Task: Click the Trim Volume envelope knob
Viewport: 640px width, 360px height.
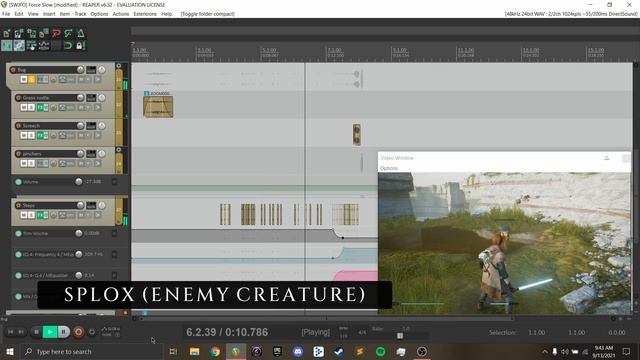Action: (x=79, y=233)
